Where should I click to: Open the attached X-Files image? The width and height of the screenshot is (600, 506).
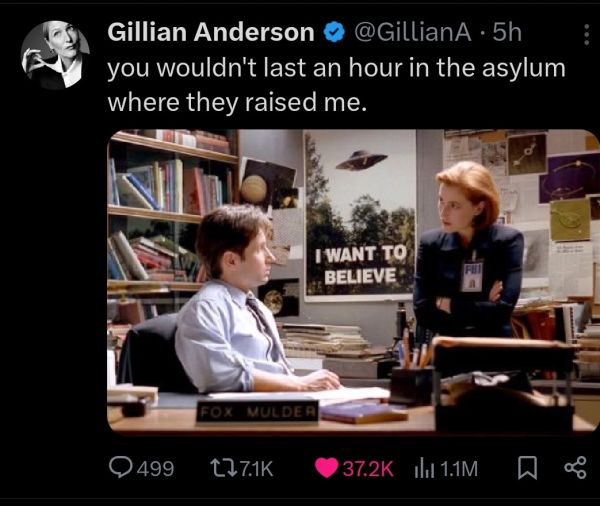(x=354, y=281)
